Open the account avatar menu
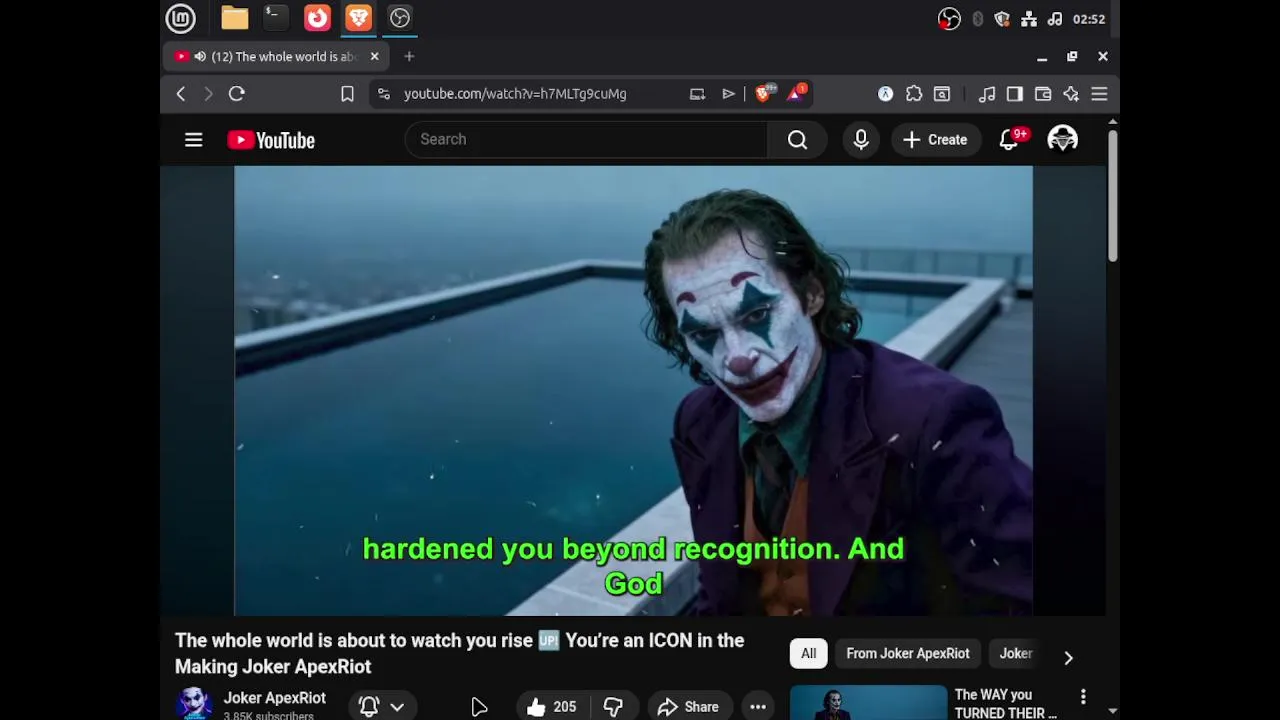This screenshot has width=1280, height=720. click(x=1062, y=140)
